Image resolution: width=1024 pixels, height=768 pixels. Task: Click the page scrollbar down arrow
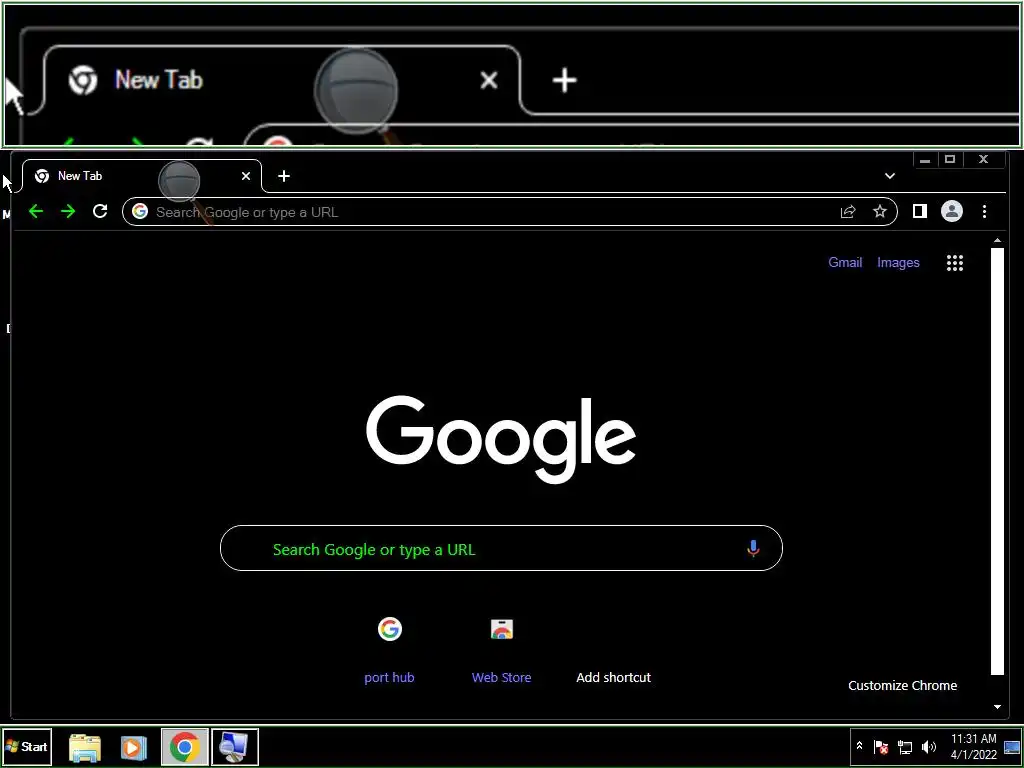pos(997,707)
